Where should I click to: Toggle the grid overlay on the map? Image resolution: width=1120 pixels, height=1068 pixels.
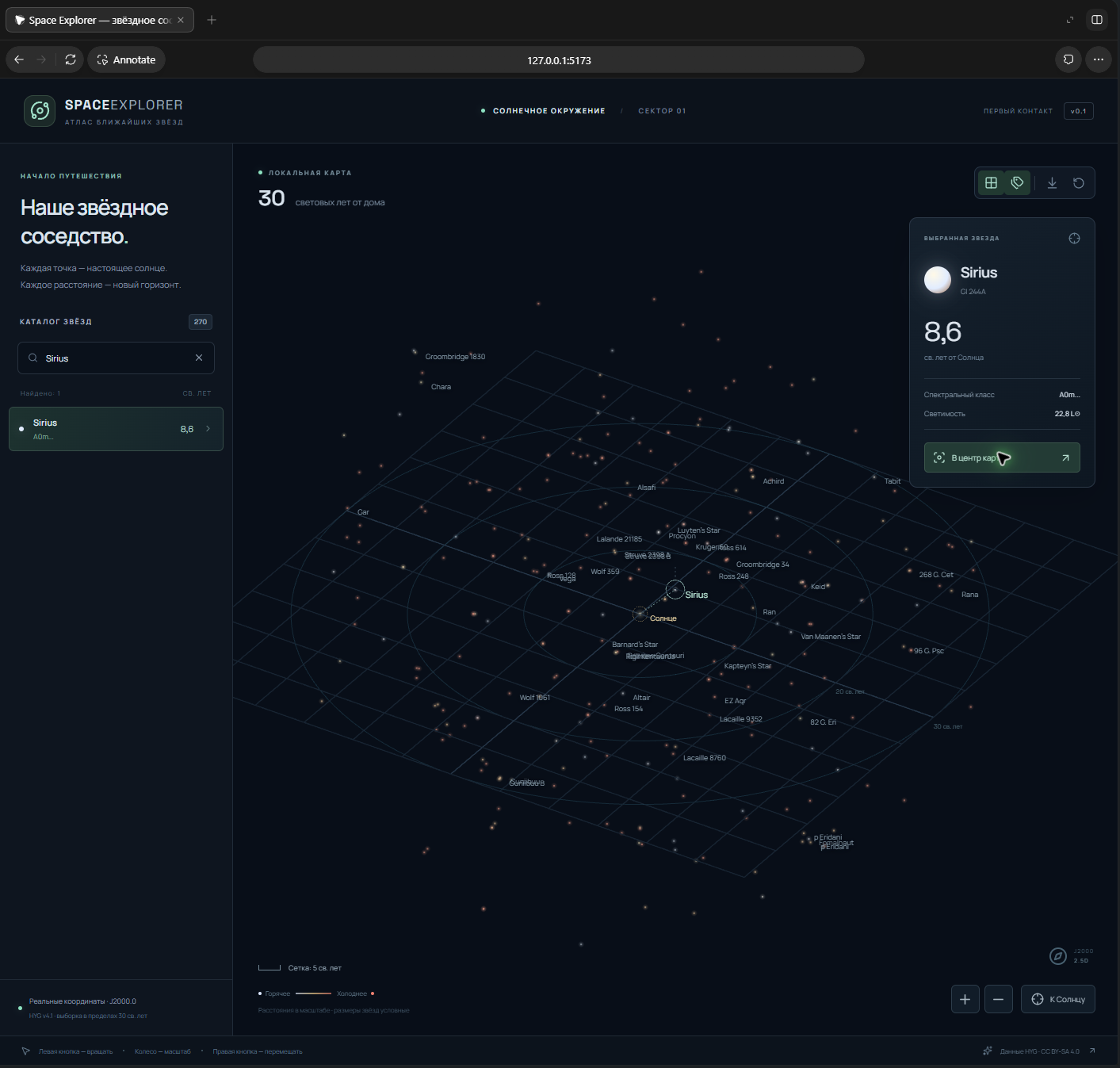991,183
